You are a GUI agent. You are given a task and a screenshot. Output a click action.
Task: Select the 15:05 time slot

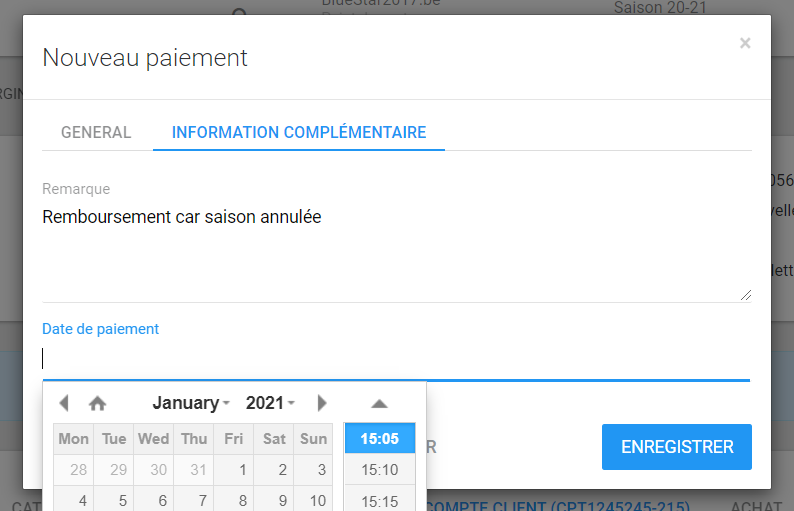tap(380, 438)
